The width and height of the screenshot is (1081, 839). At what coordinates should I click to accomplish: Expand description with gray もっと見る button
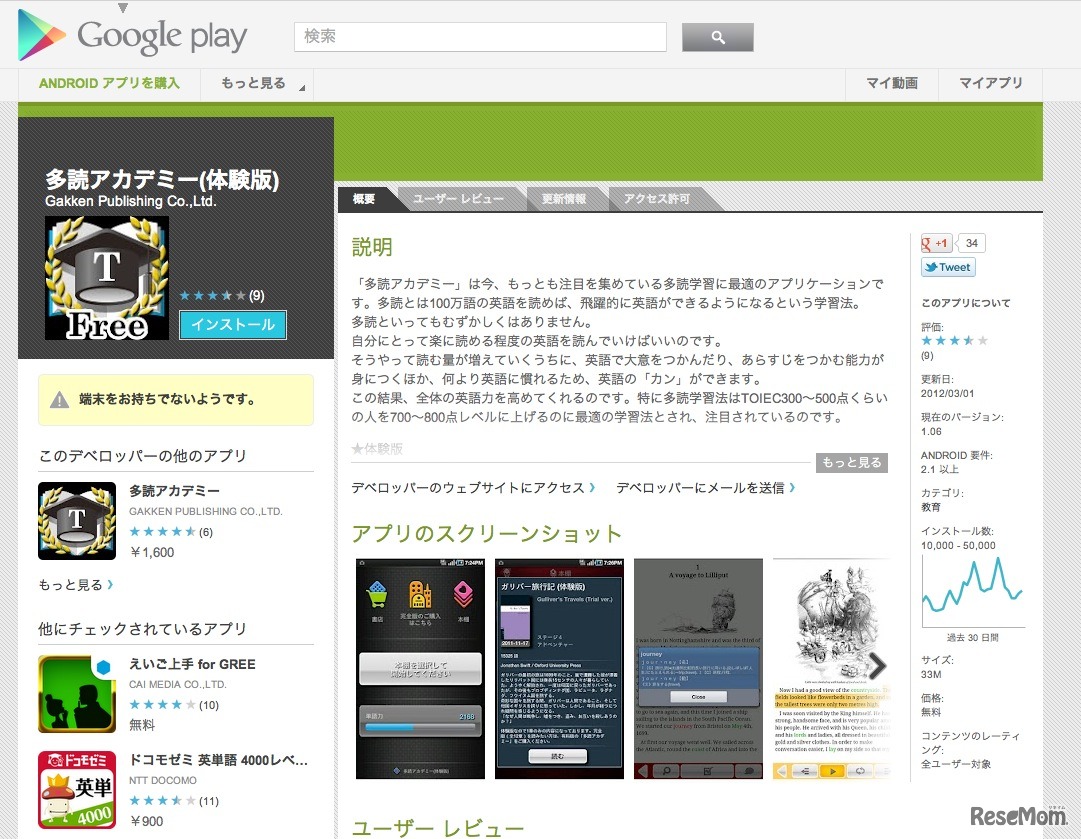point(851,462)
